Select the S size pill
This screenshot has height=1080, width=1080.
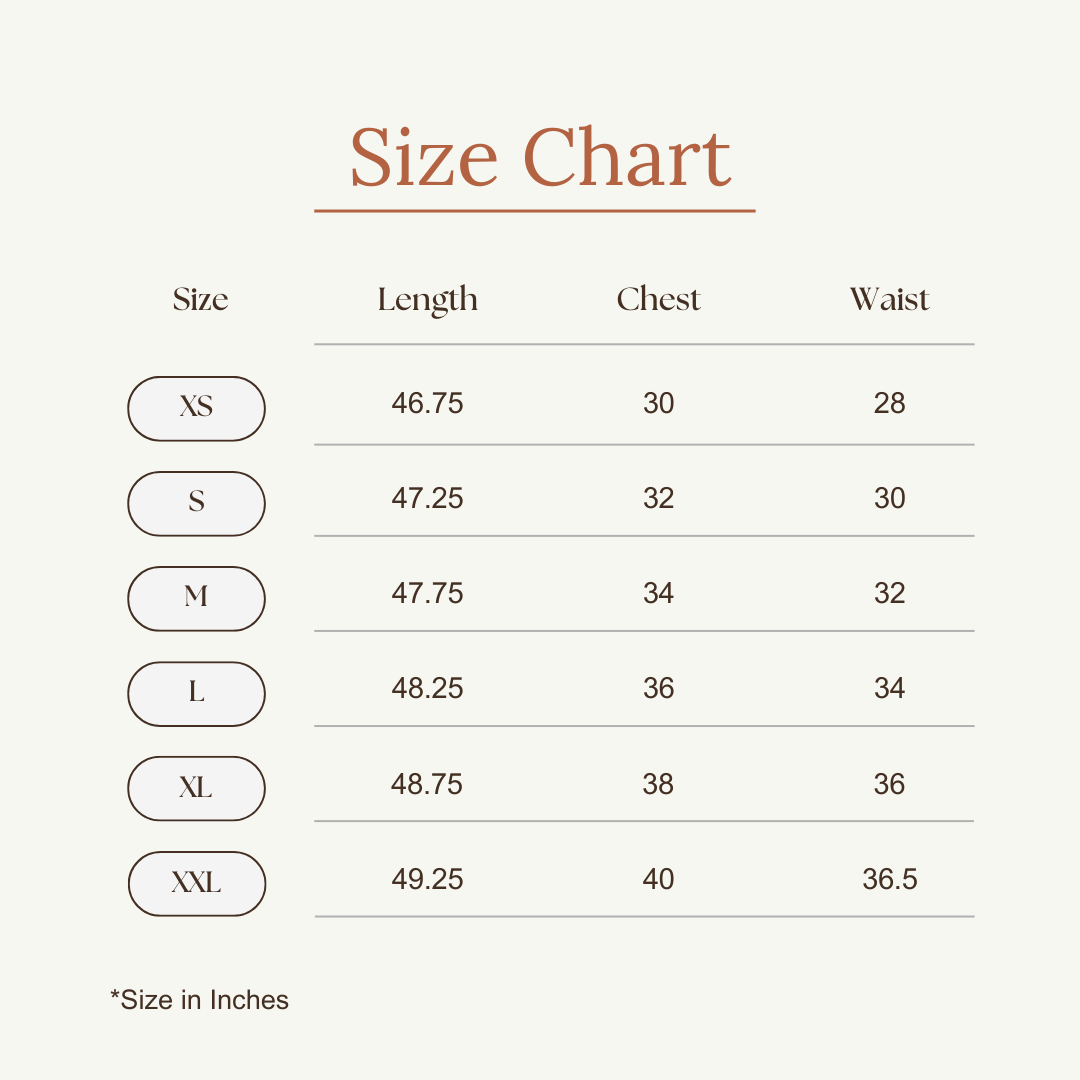pos(196,503)
